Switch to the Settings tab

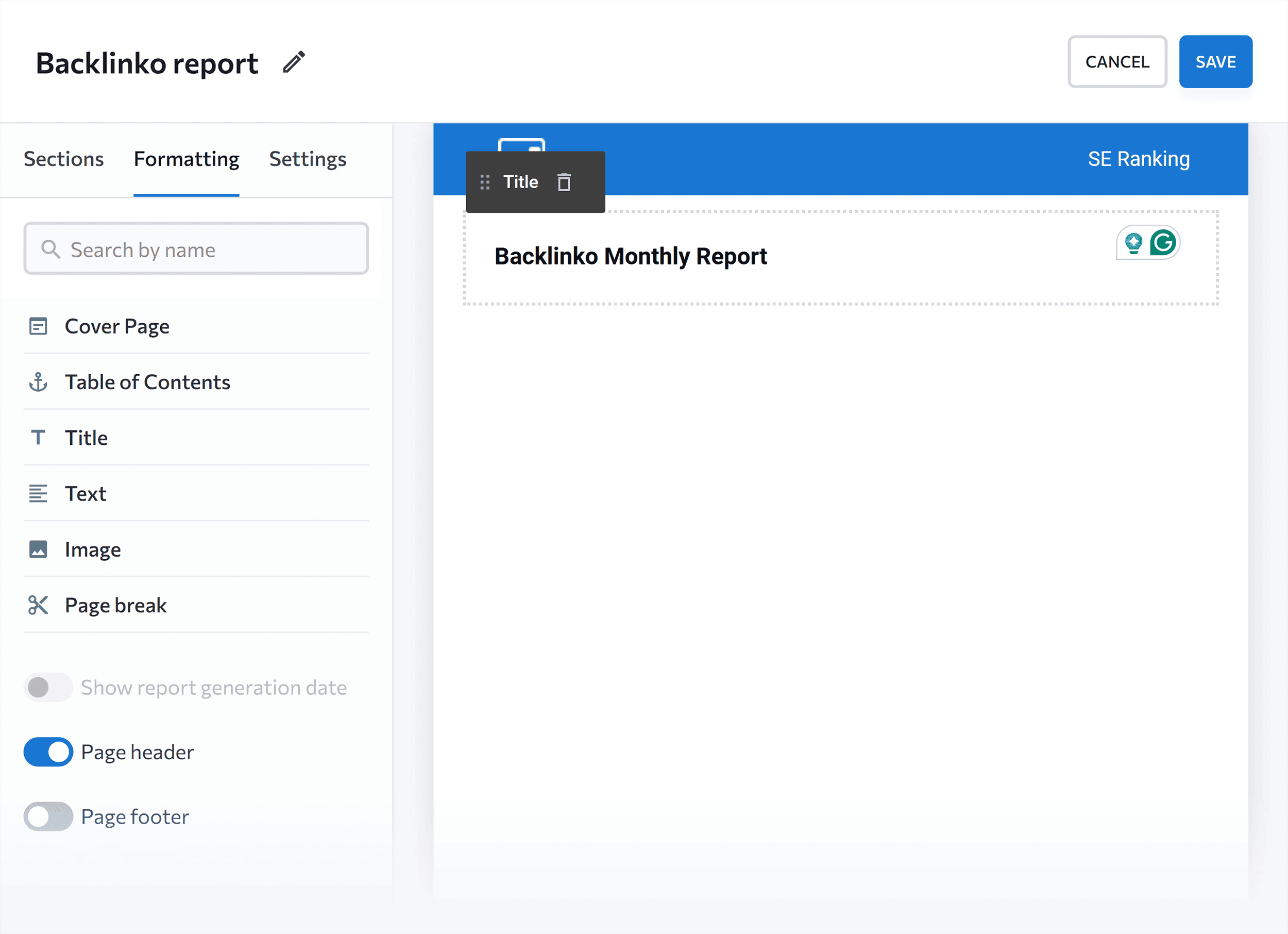pyautogui.click(x=307, y=158)
